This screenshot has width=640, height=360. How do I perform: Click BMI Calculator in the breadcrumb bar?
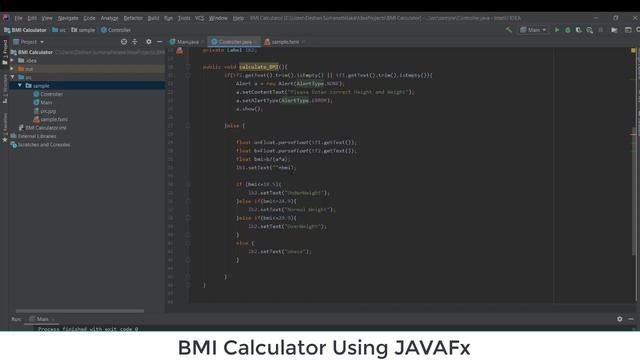click(x=25, y=30)
